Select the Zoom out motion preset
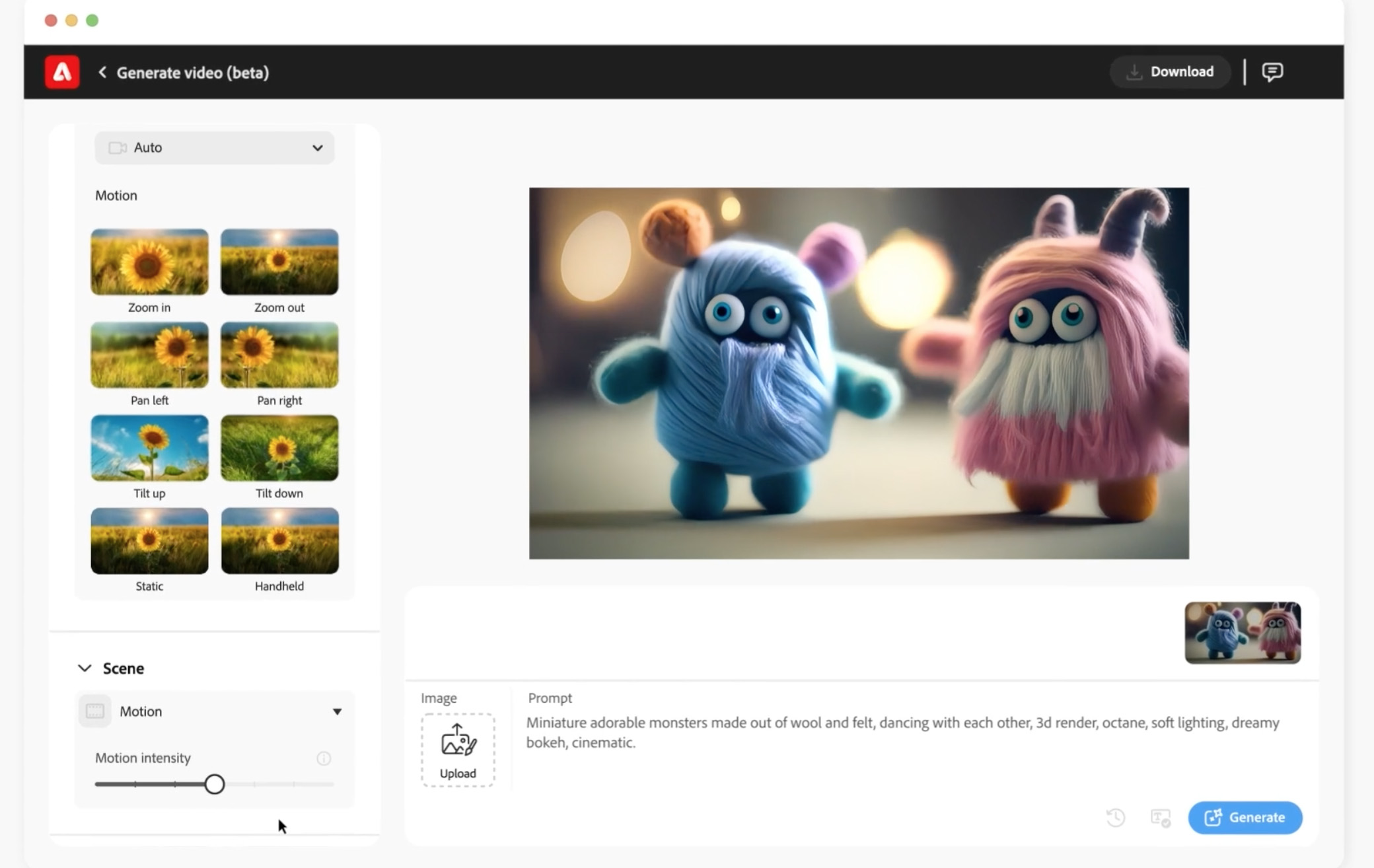The width and height of the screenshot is (1374, 868). coord(279,262)
